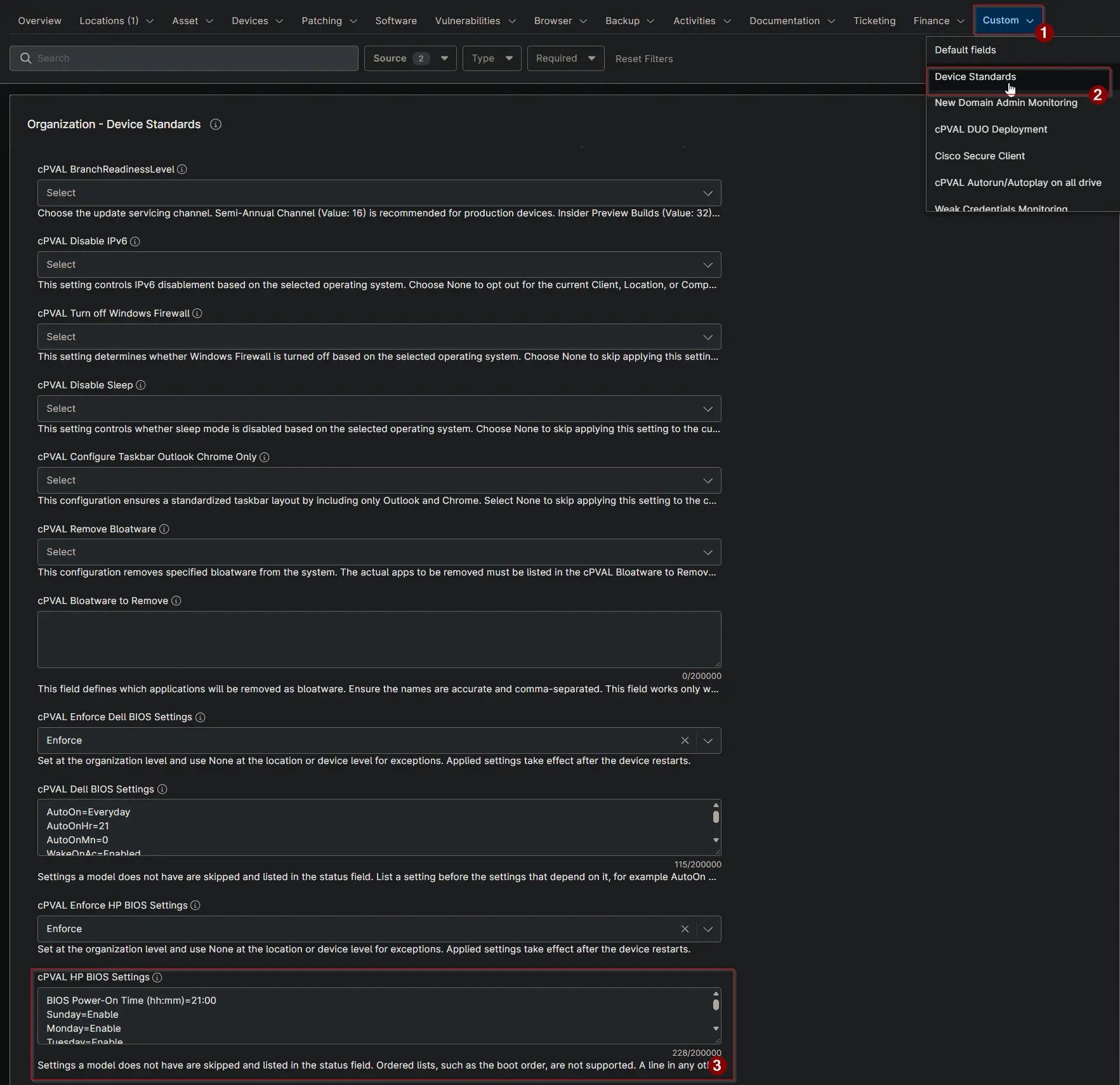Click inside the Search input field

184,58
